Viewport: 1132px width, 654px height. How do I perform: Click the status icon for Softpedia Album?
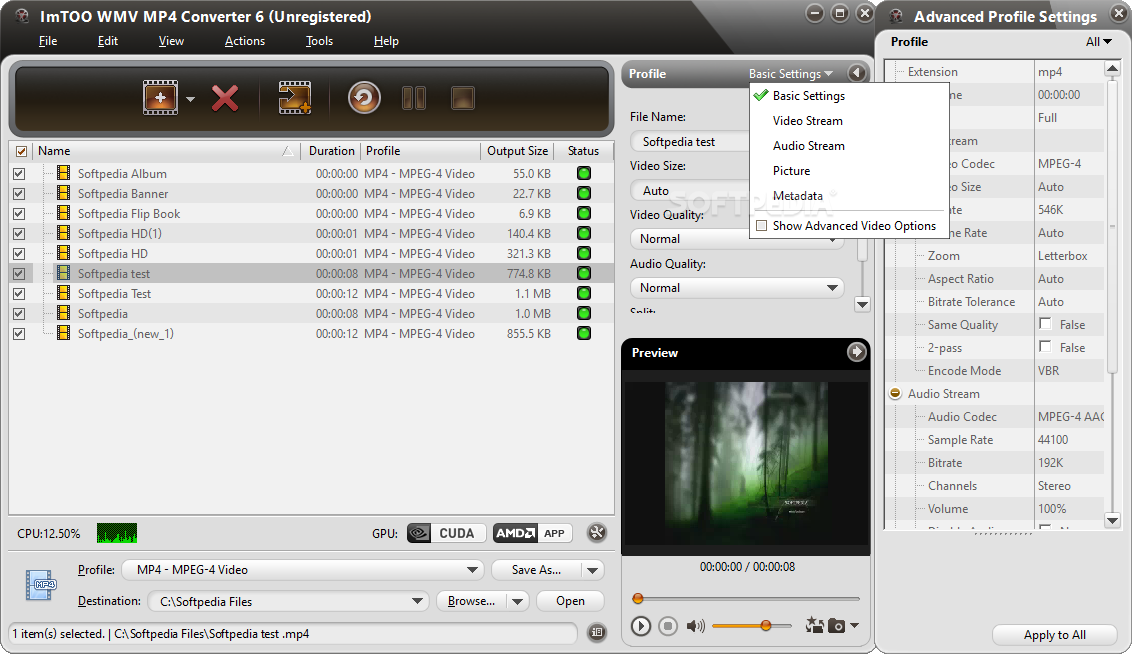[x=583, y=173]
